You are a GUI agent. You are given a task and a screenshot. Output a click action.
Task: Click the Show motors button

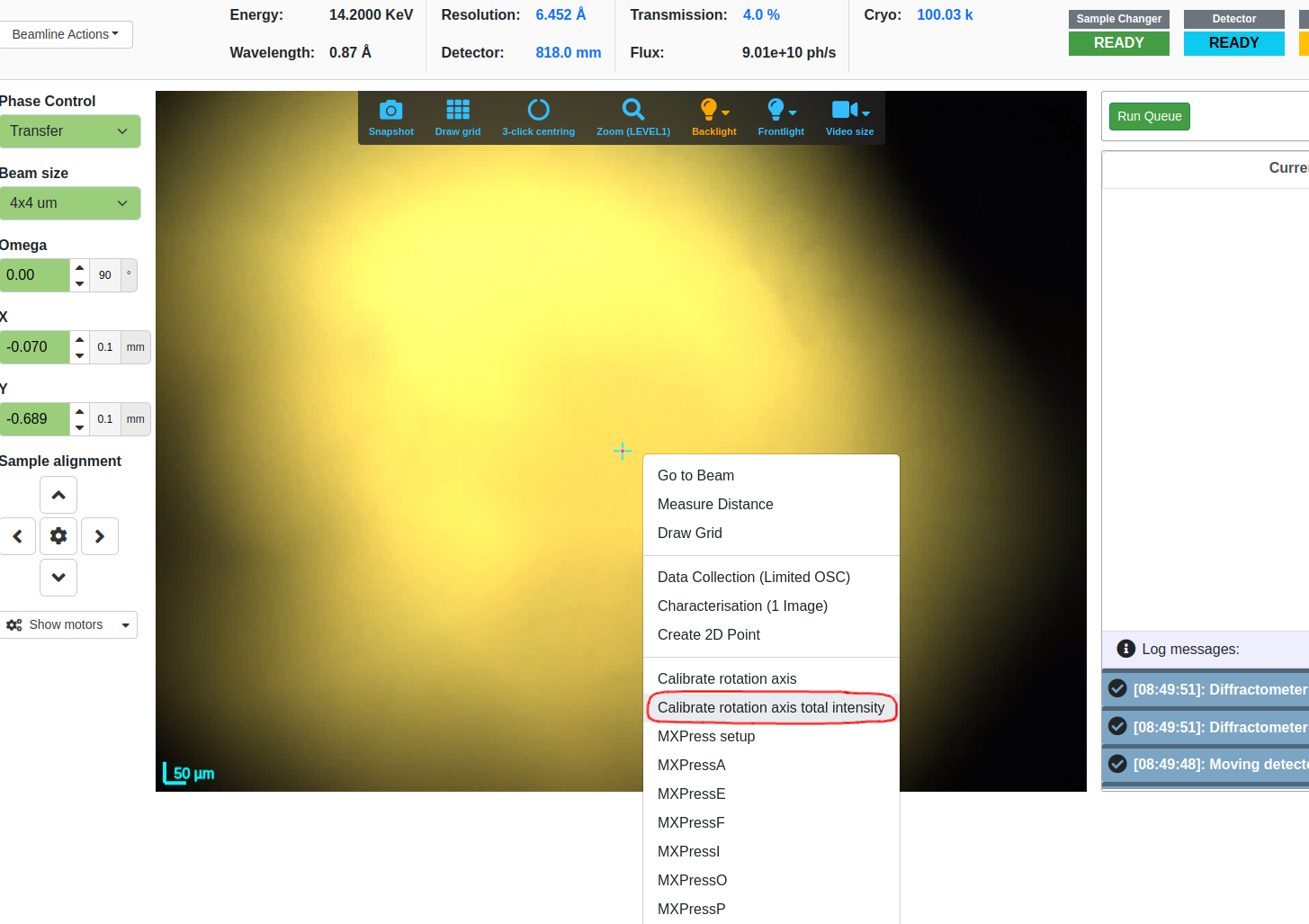pos(67,625)
